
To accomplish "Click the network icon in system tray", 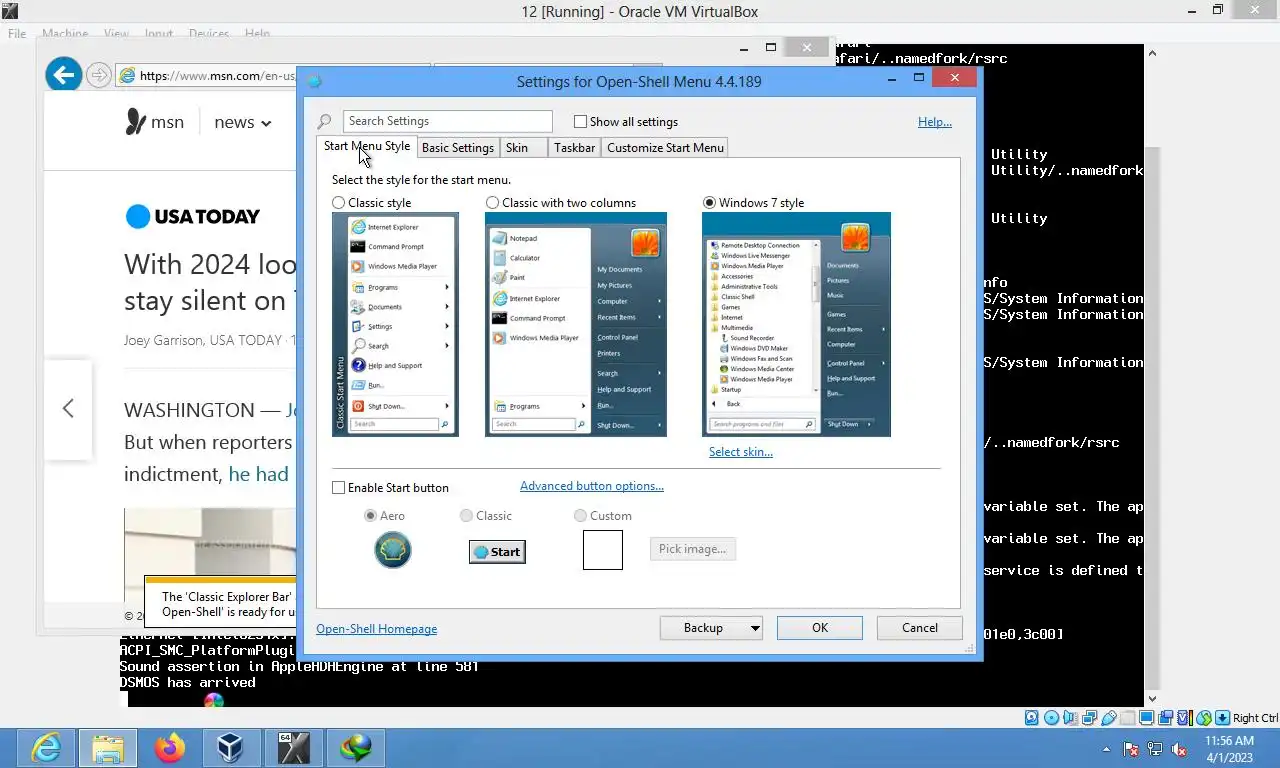I will (x=1155, y=748).
